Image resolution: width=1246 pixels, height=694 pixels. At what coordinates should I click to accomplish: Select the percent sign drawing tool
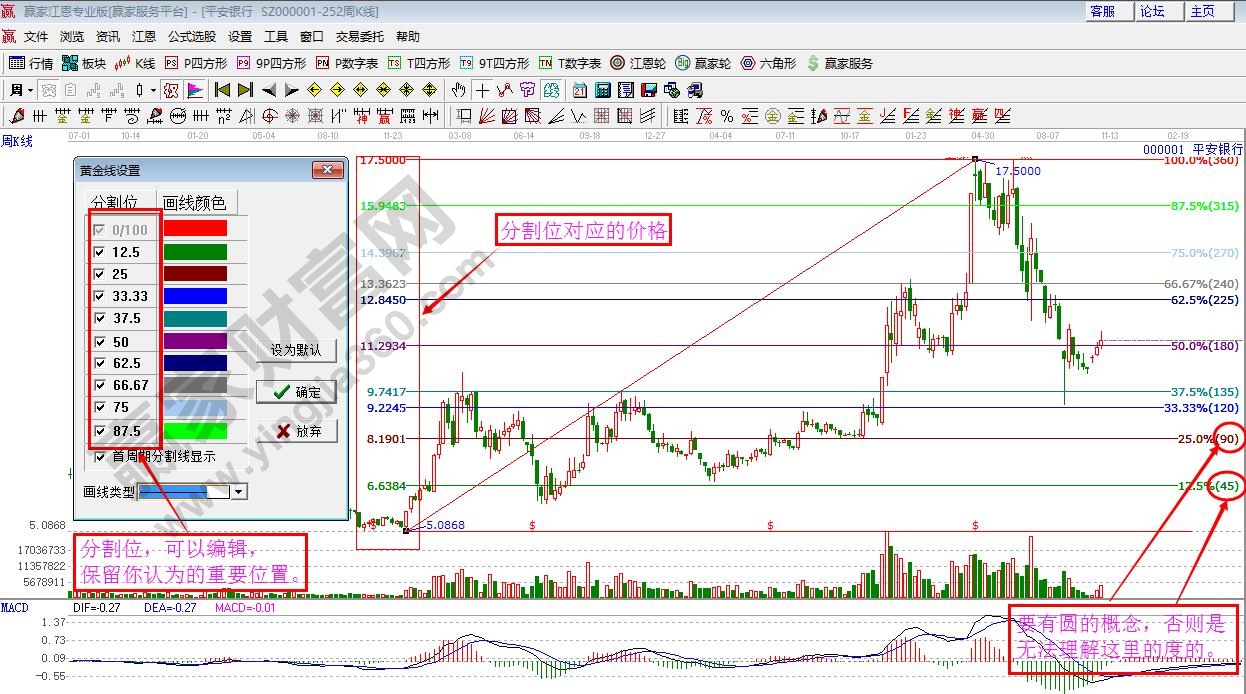point(727,116)
